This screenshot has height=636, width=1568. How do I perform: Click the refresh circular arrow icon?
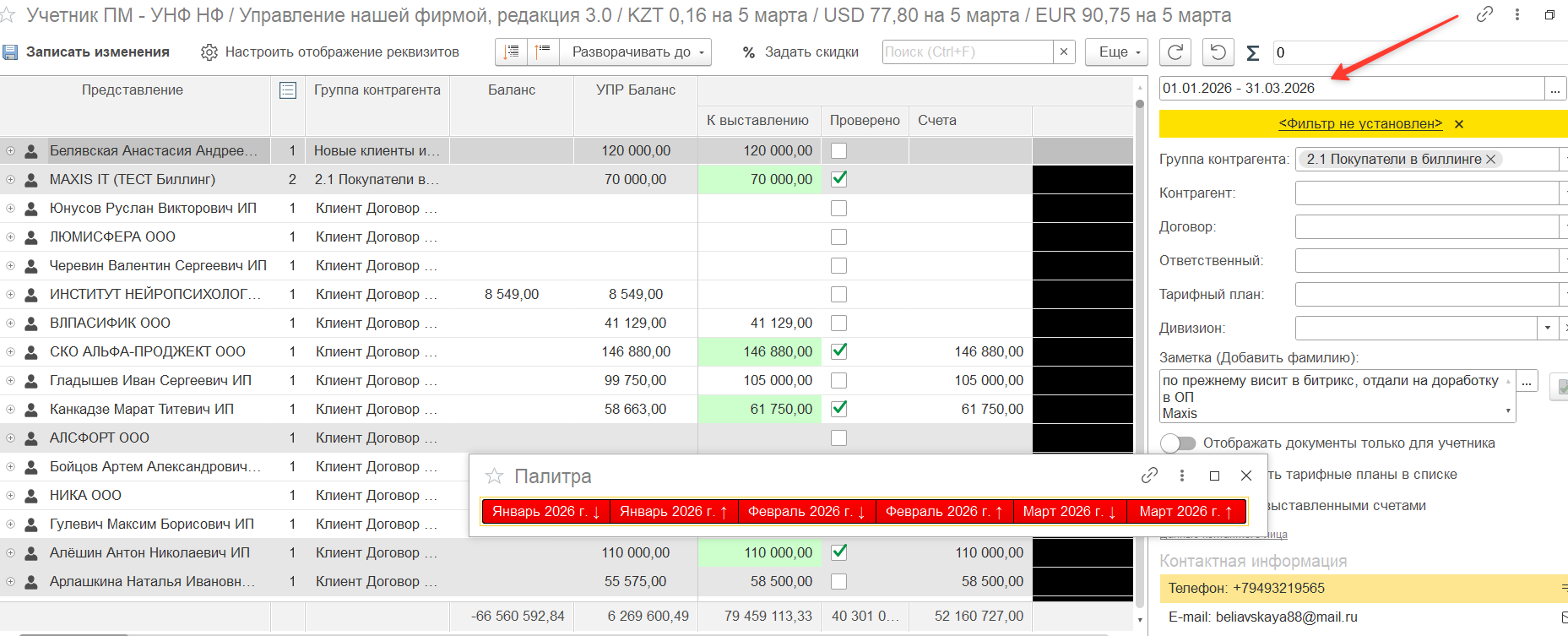pyautogui.click(x=1175, y=52)
